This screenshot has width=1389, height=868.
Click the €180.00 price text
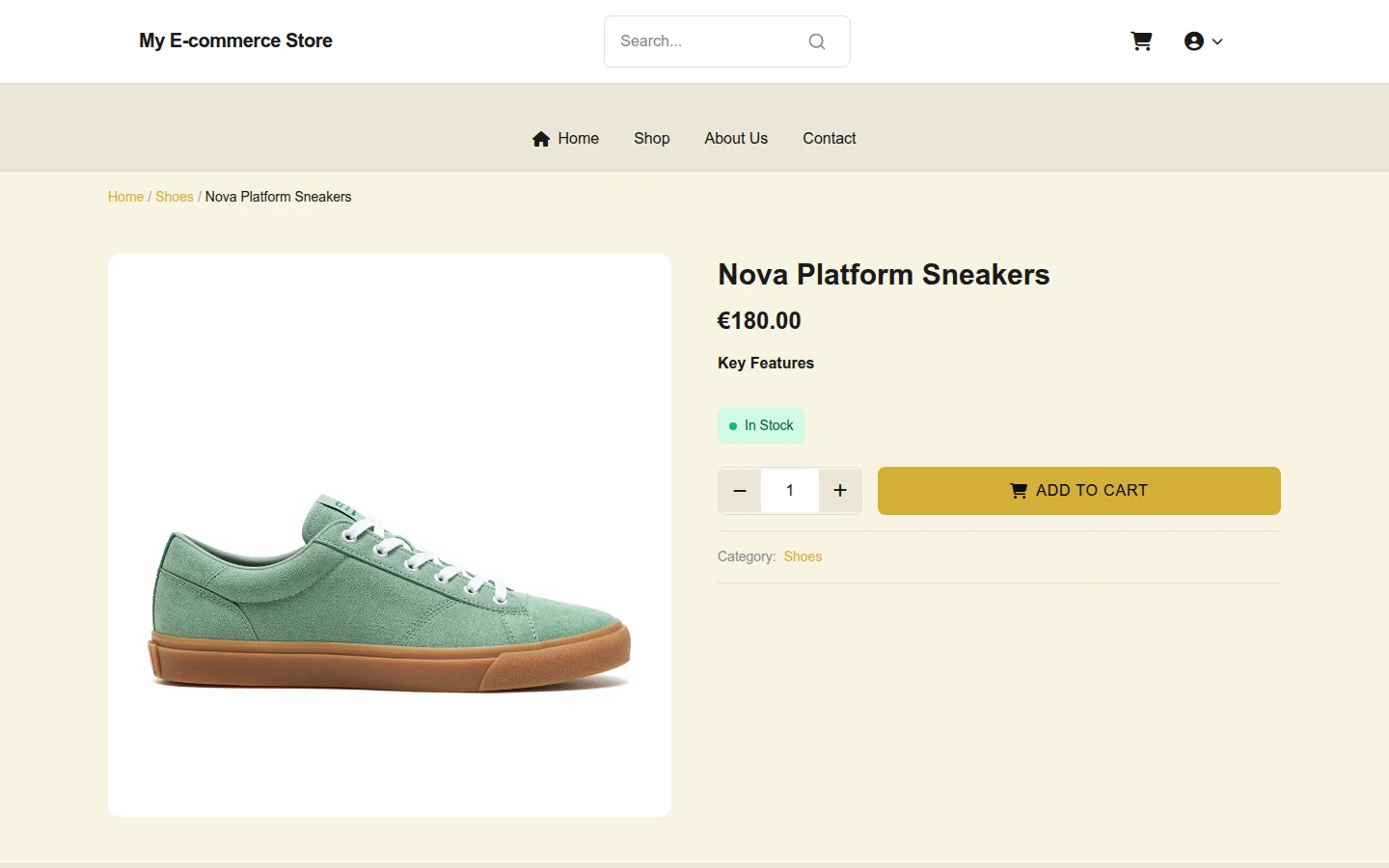pyautogui.click(x=759, y=320)
